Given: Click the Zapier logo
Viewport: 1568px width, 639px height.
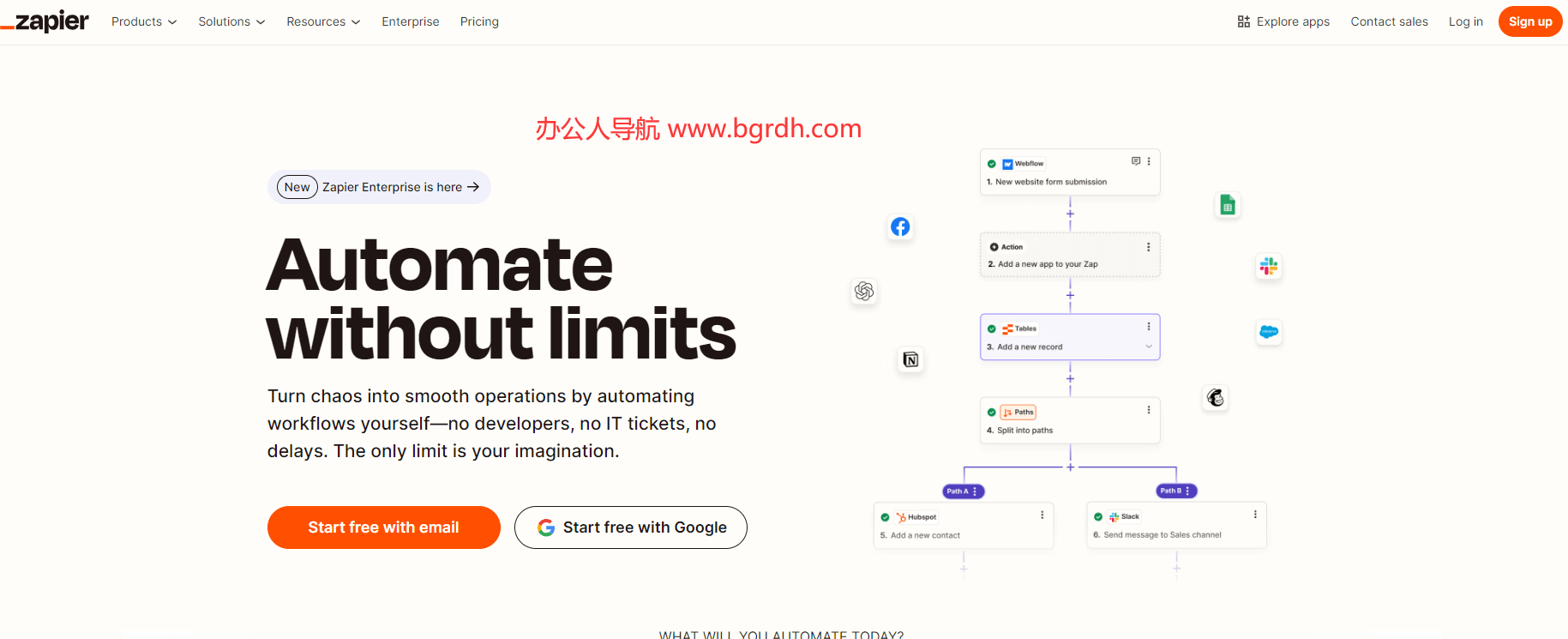Looking at the screenshot, I should click(45, 21).
